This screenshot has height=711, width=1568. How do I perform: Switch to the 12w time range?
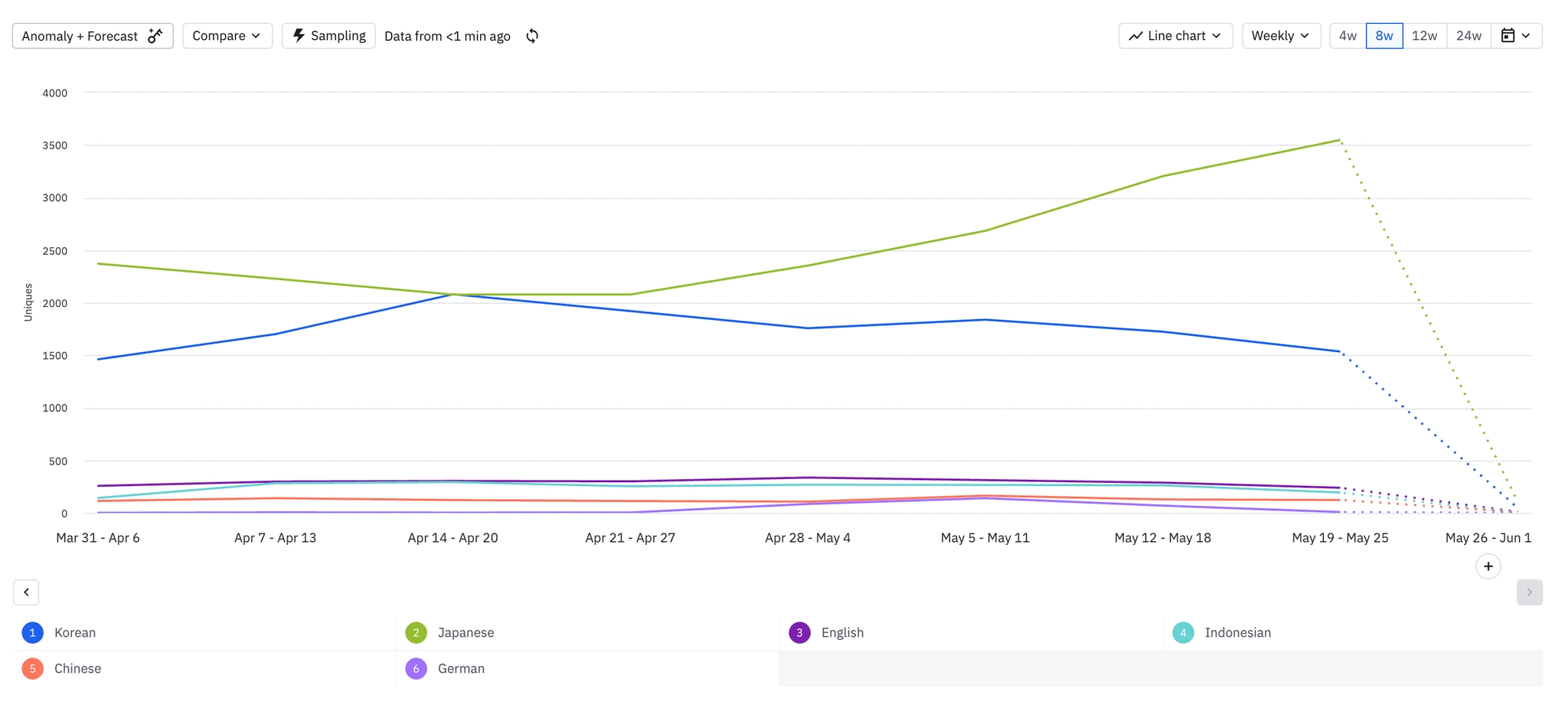pos(1424,36)
